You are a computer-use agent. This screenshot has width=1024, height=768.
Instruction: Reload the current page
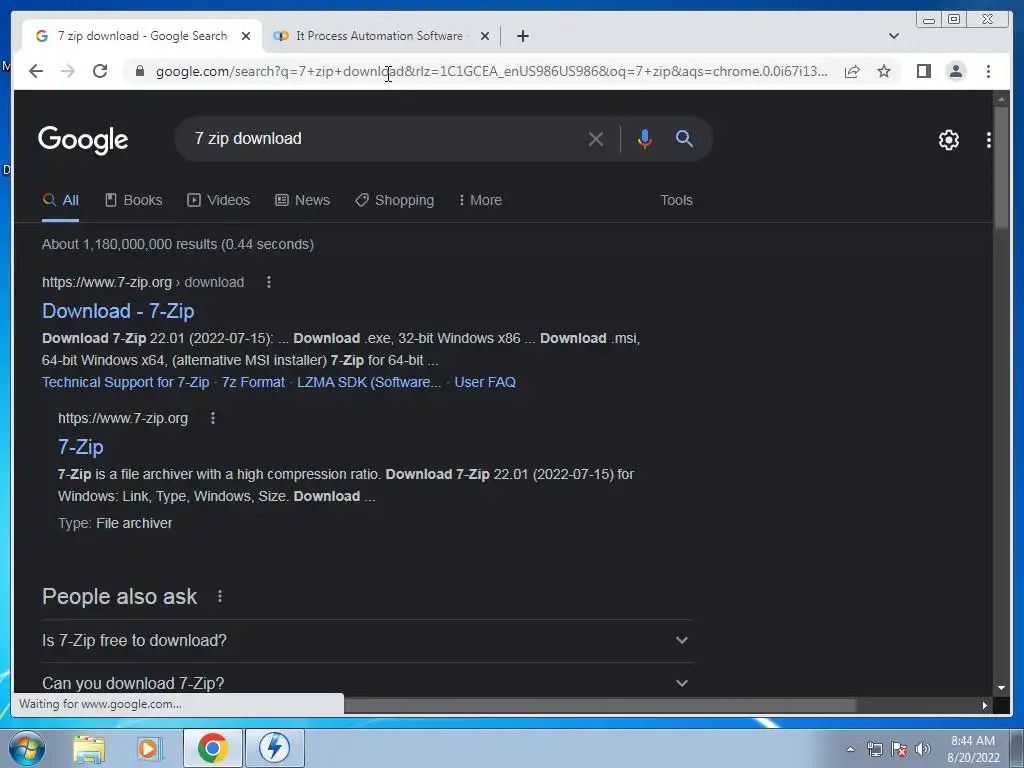coord(100,71)
